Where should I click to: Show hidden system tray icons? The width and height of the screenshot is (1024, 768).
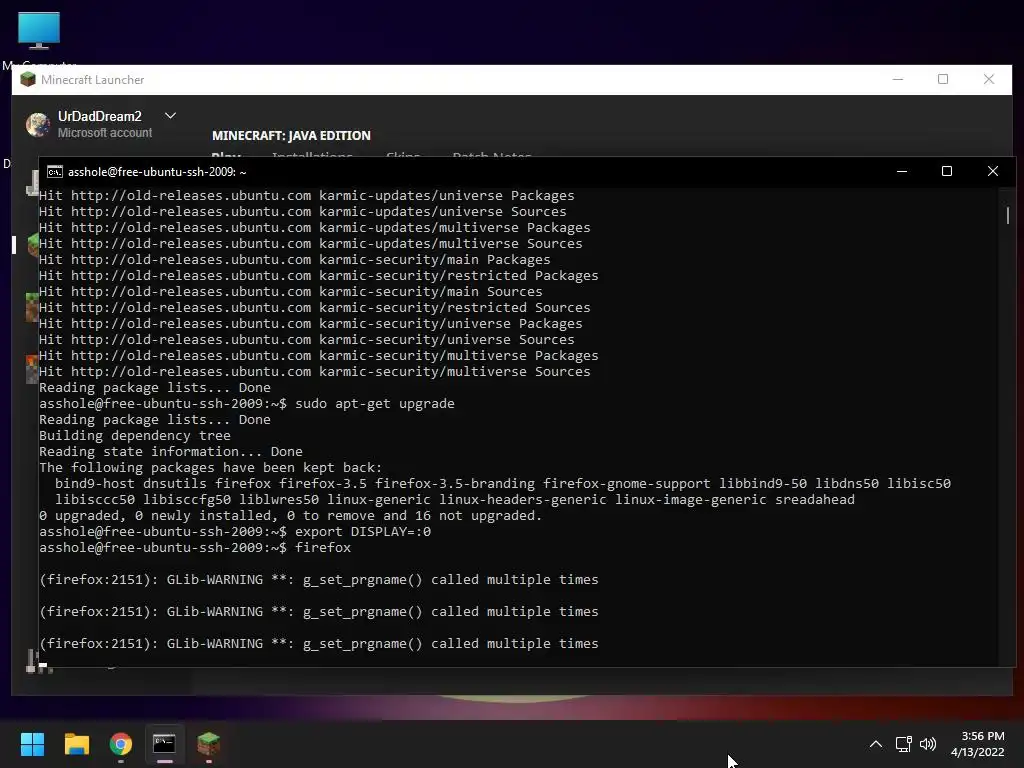click(x=876, y=744)
